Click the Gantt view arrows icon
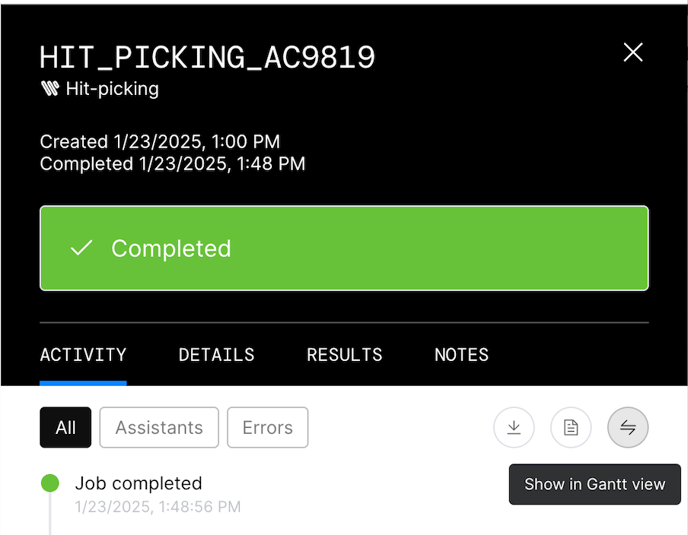The width and height of the screenshot is (688, 535). click(628, 427)
